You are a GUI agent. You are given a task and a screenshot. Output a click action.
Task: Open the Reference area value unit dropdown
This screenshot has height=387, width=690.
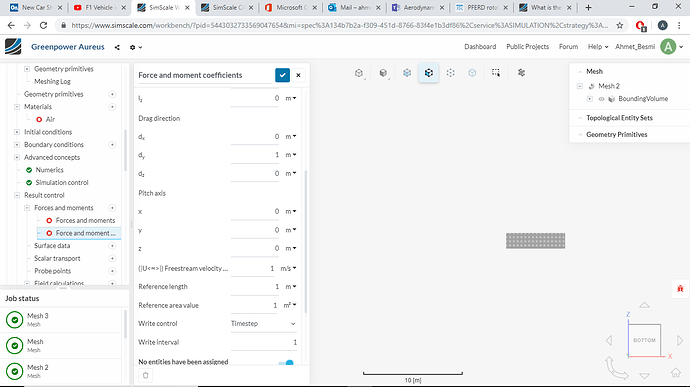pos(290,305)
